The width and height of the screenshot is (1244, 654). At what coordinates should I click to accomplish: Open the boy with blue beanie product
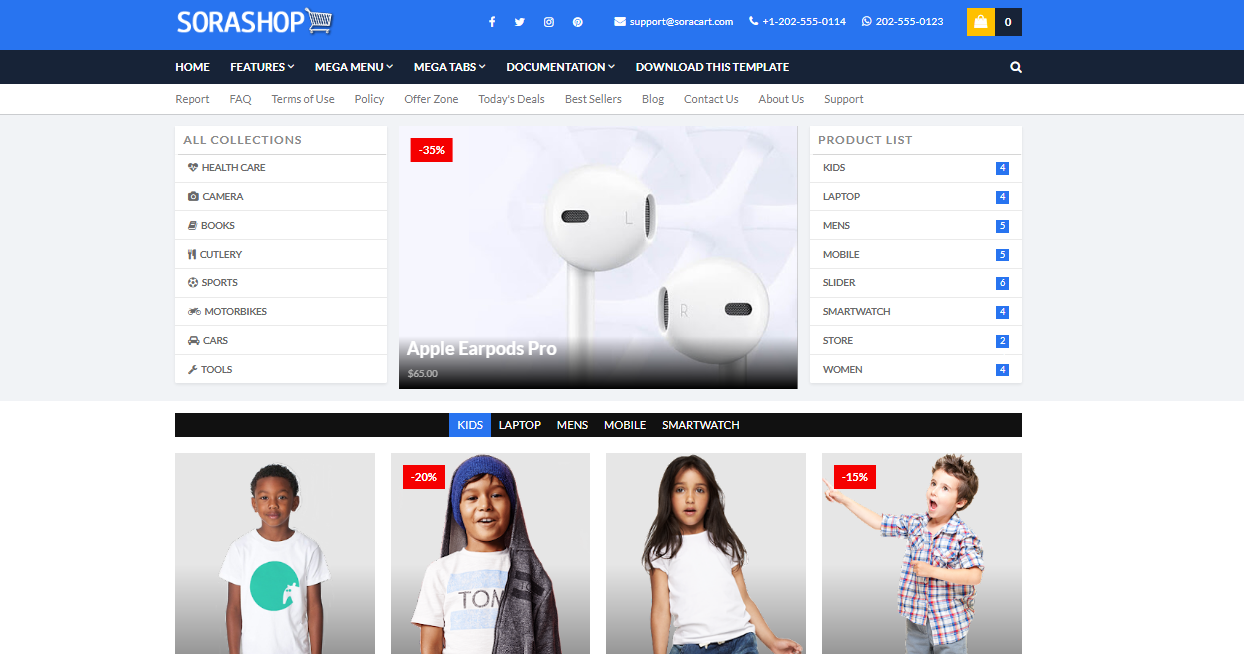[x=490, y=553]
